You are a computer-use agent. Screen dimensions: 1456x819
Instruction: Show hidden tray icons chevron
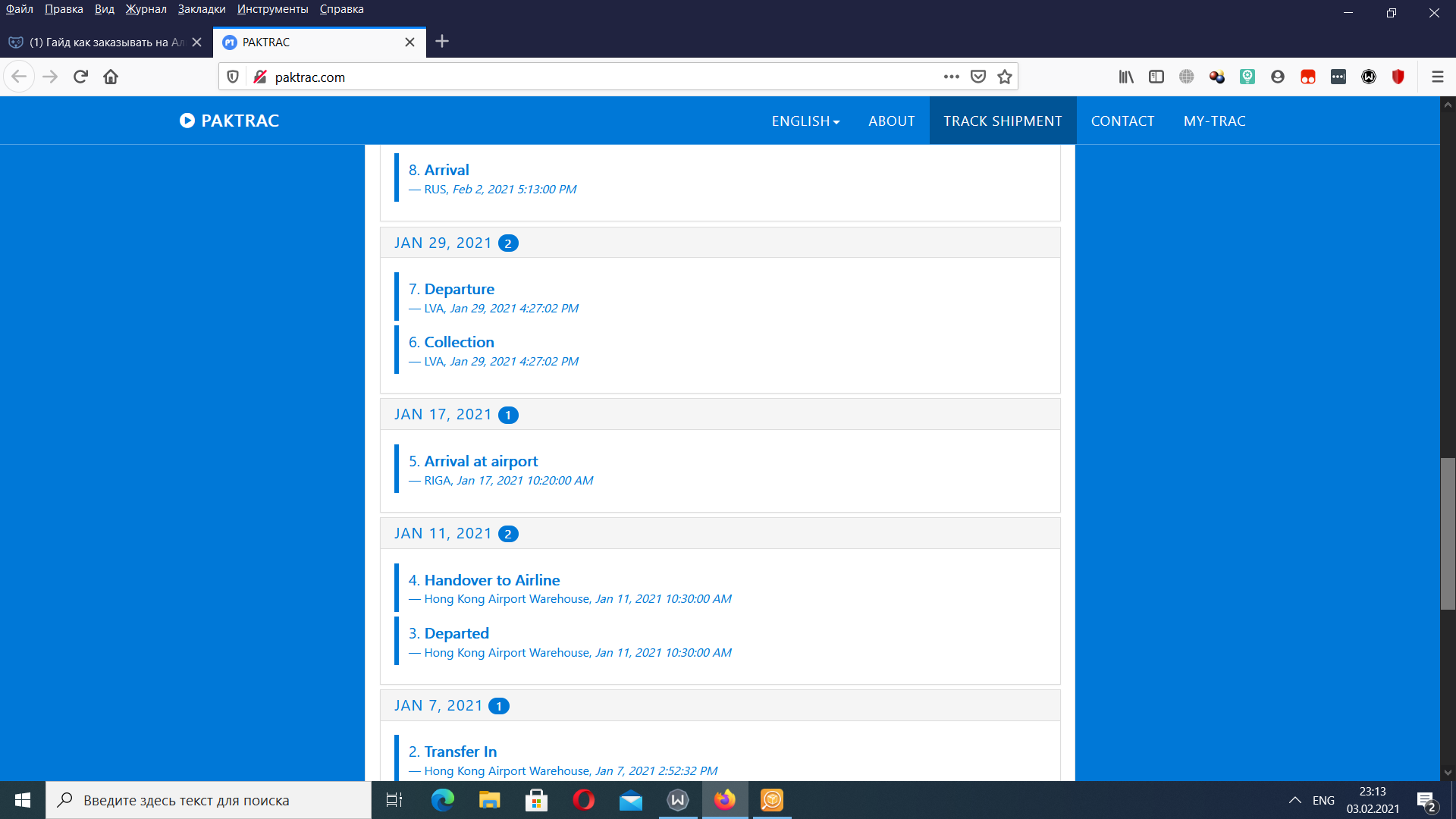click(1295, 800)
